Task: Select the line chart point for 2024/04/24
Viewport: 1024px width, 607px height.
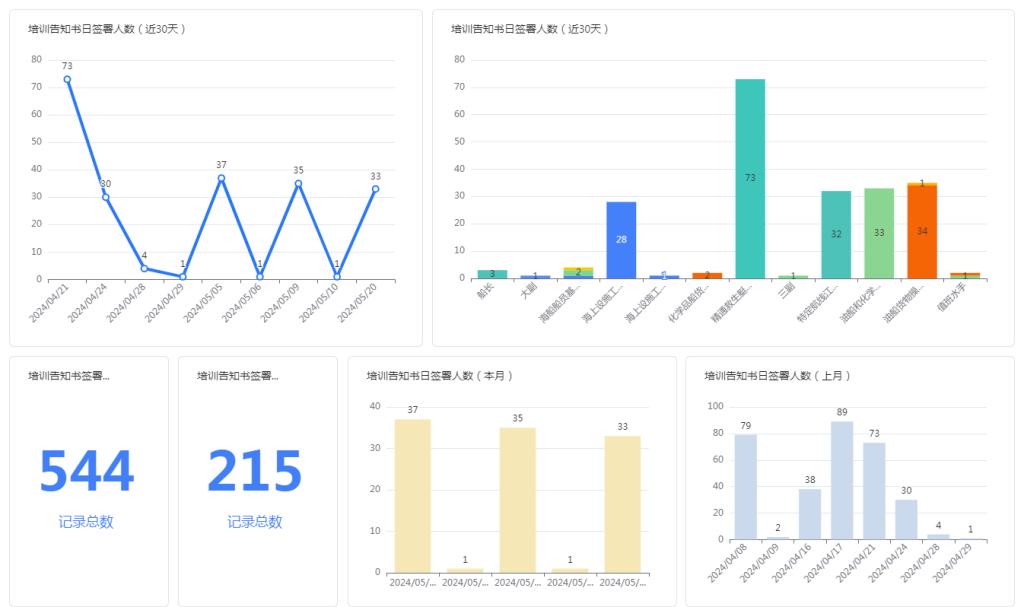Action: (105, 197)
